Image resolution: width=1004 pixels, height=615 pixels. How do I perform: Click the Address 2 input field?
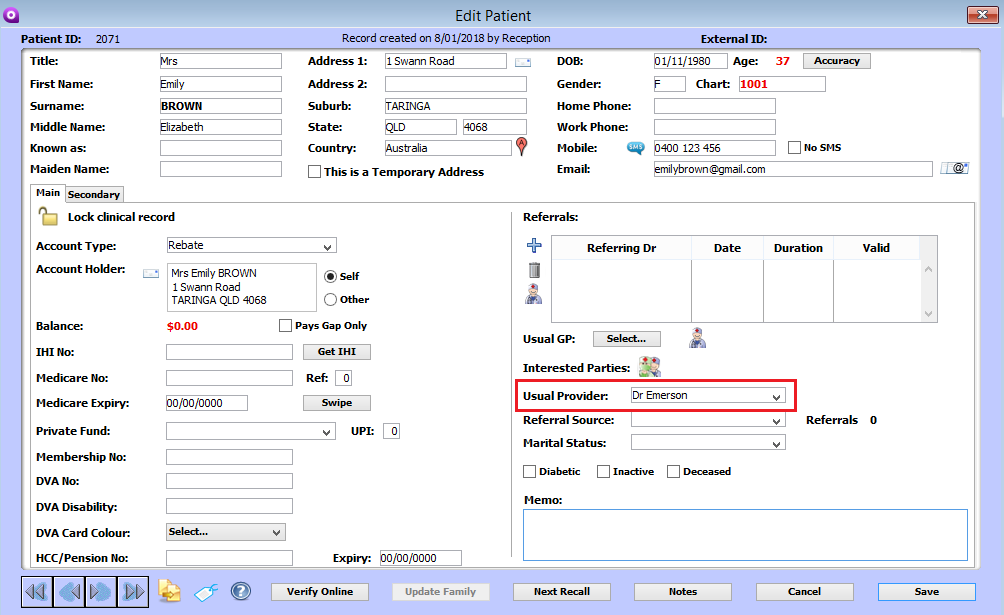[455, 84]
